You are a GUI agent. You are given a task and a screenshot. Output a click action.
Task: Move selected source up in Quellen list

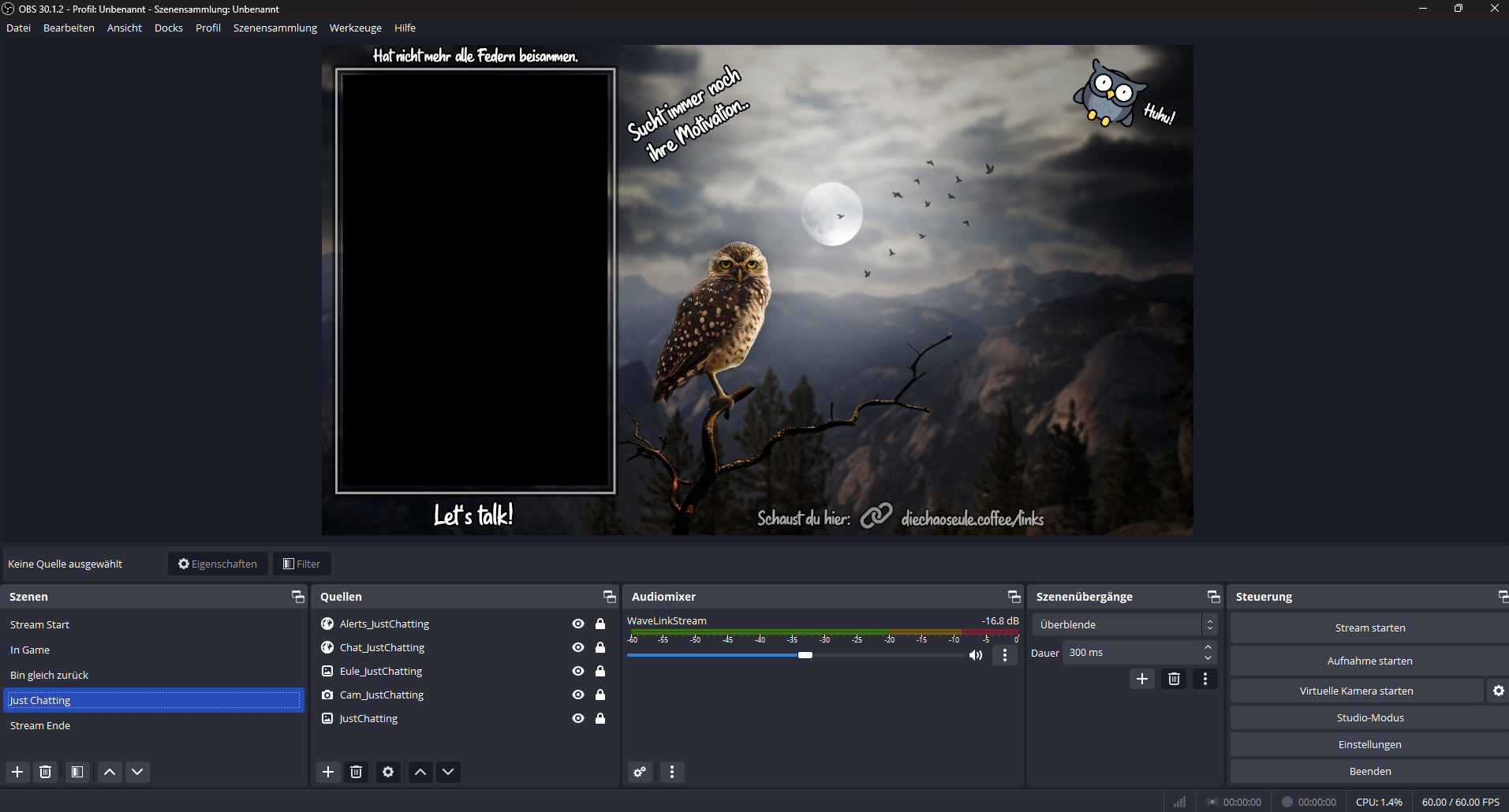tap(420, 772)
